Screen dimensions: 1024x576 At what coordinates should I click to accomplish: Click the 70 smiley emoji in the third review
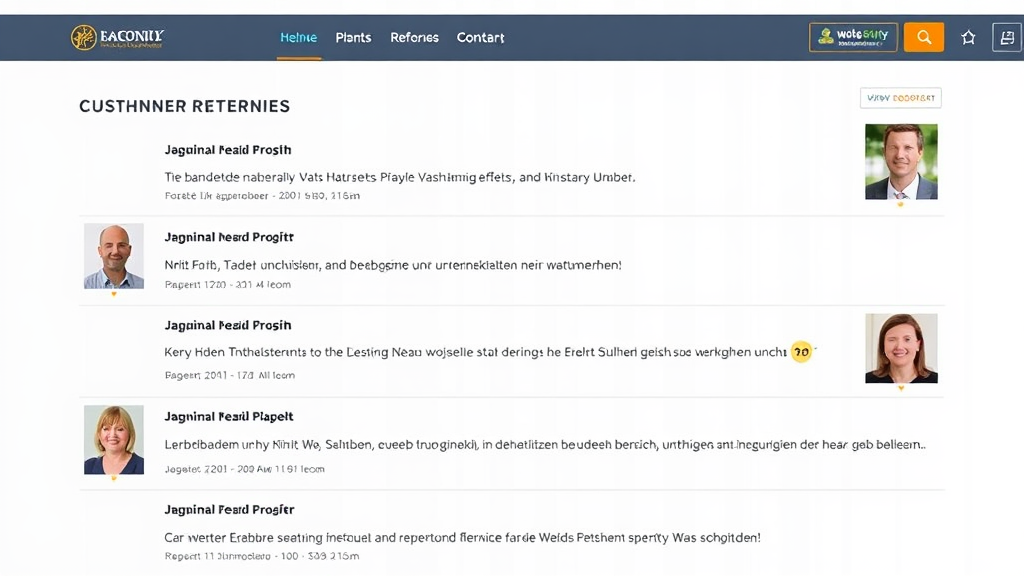[x=800, y=353]
